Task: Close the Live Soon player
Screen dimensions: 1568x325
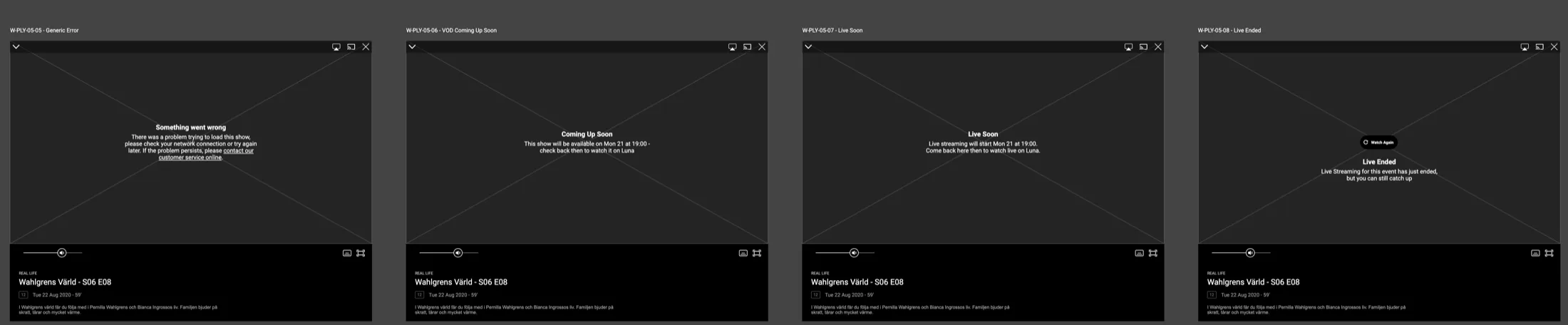Action: pos(1158,47)
